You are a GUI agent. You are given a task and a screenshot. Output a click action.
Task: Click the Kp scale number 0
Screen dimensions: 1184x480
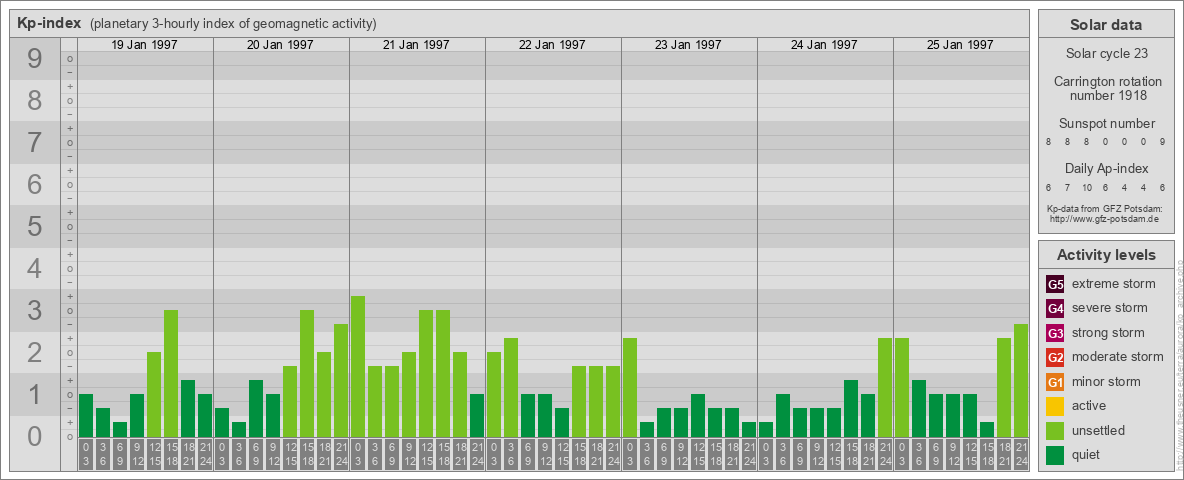[x=34, y=436]
